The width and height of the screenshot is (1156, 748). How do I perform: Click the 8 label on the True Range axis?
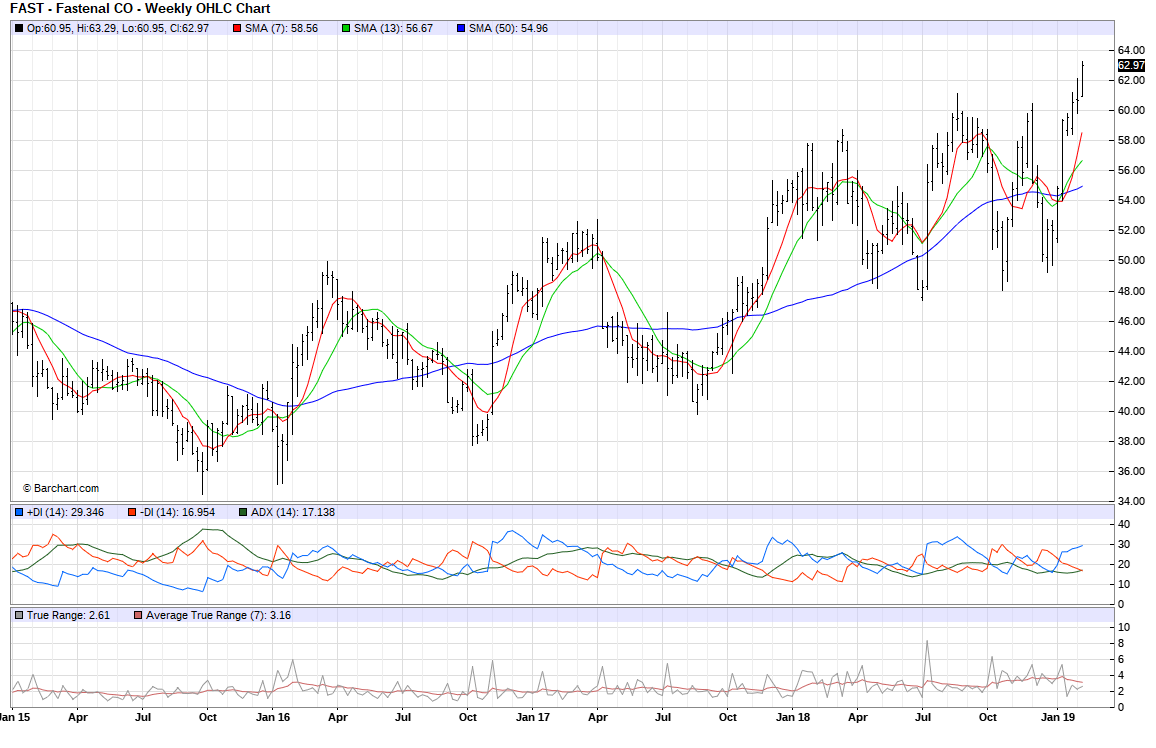click(x=1121, y=643)
